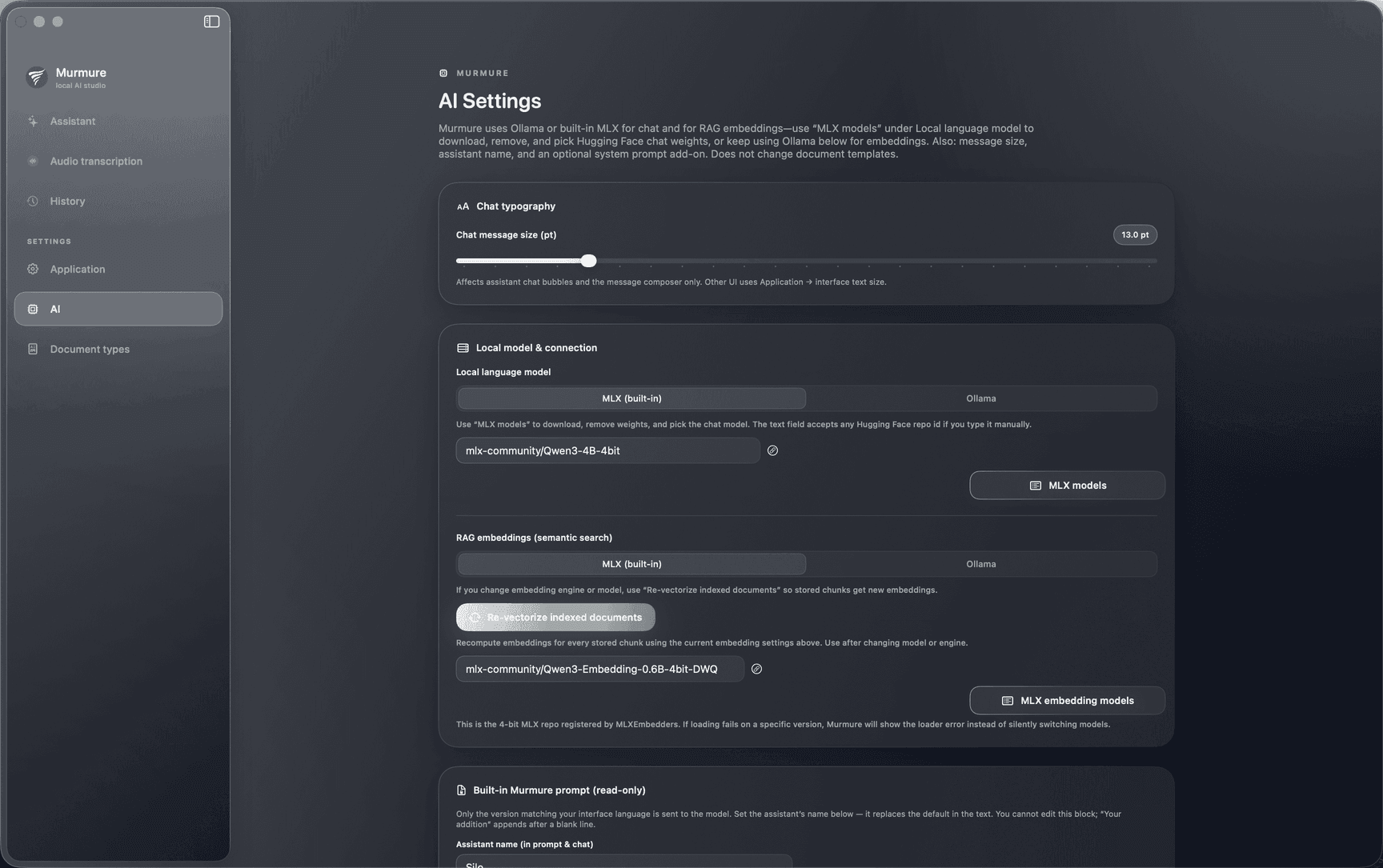Click the link icon beside mlx-community/Qwen3-4B-4bit
The width and height of the screenshot is (1383, 868).
pyautogui.click(x=772, y=450)
